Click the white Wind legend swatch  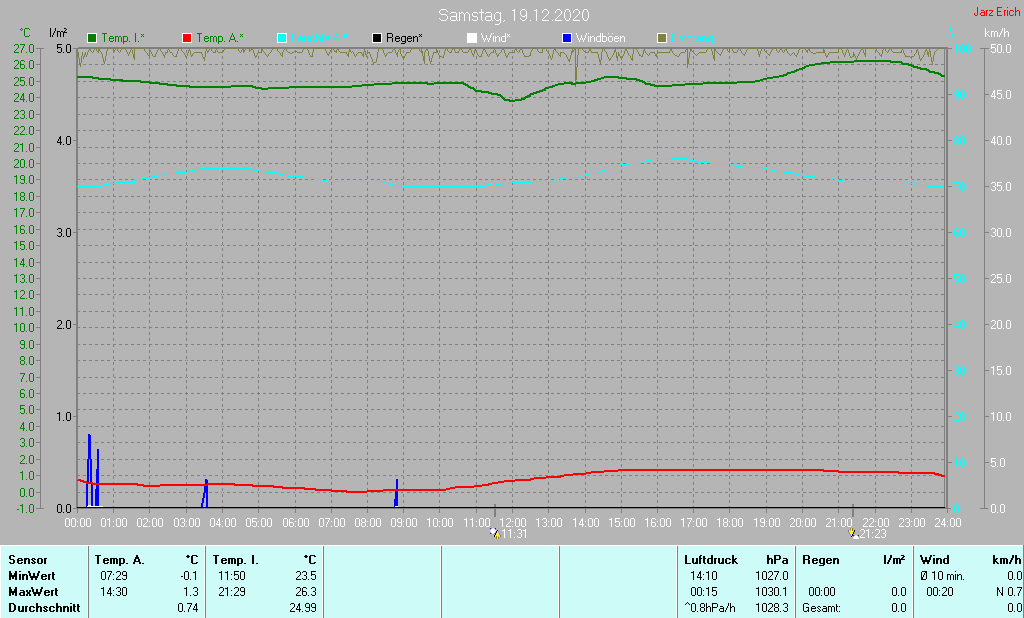(472, 39)
